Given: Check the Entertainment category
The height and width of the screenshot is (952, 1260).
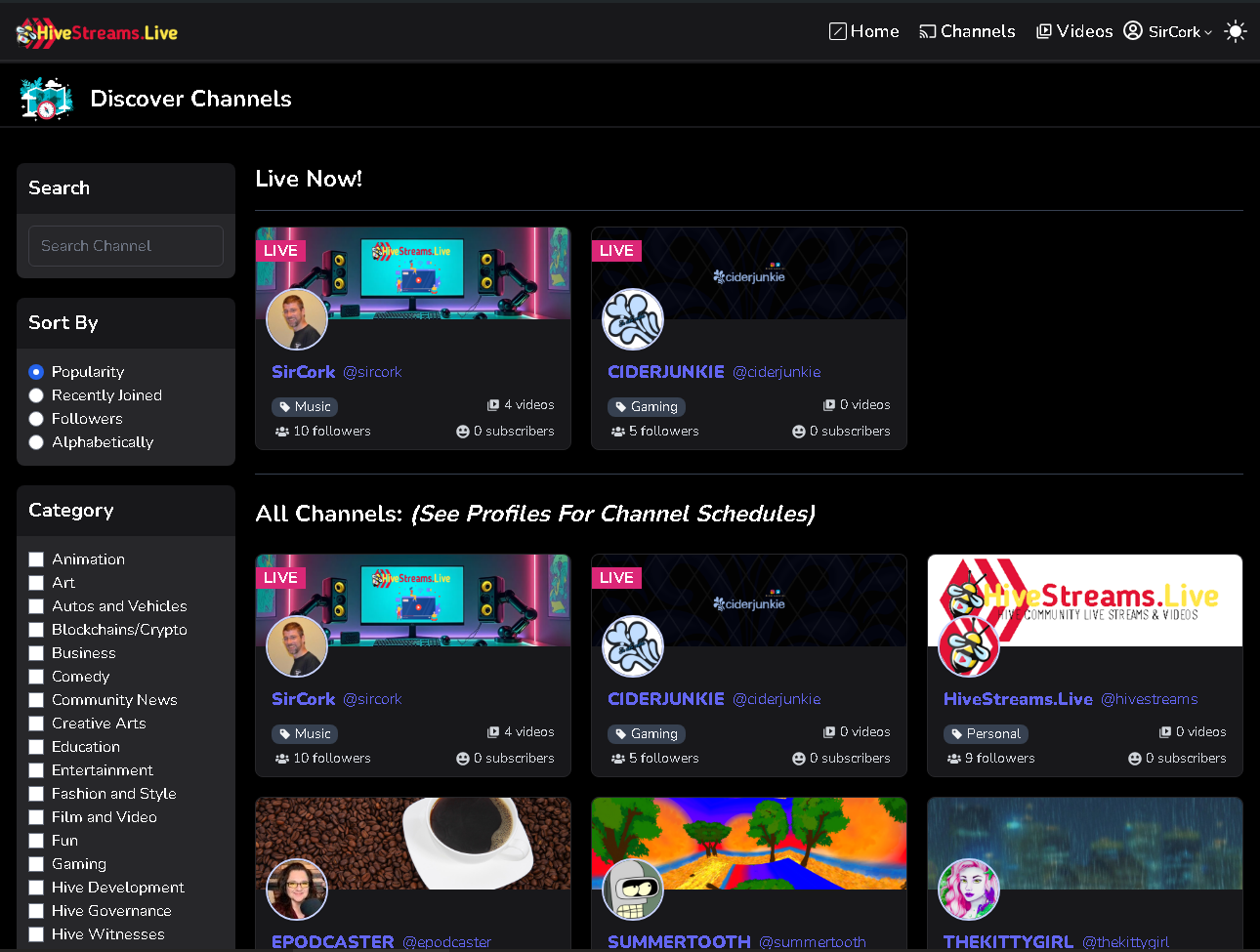Looking at the screenshot, I should (x=36, y=770).
